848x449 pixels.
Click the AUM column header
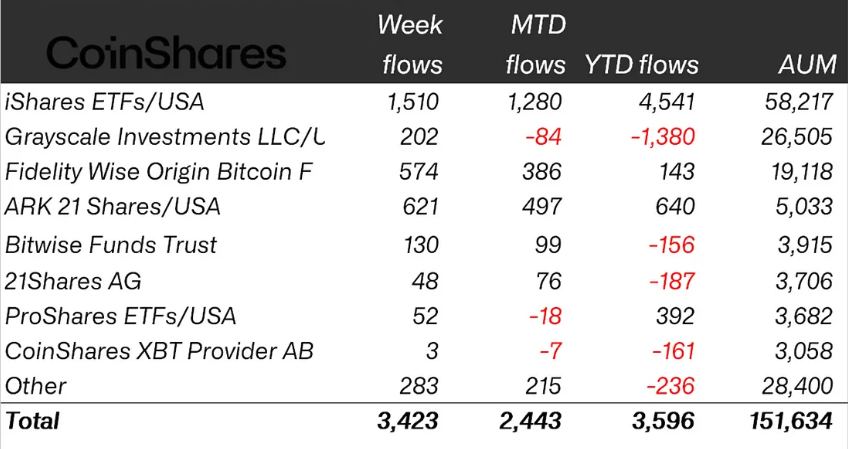click(x=806, y=66)
